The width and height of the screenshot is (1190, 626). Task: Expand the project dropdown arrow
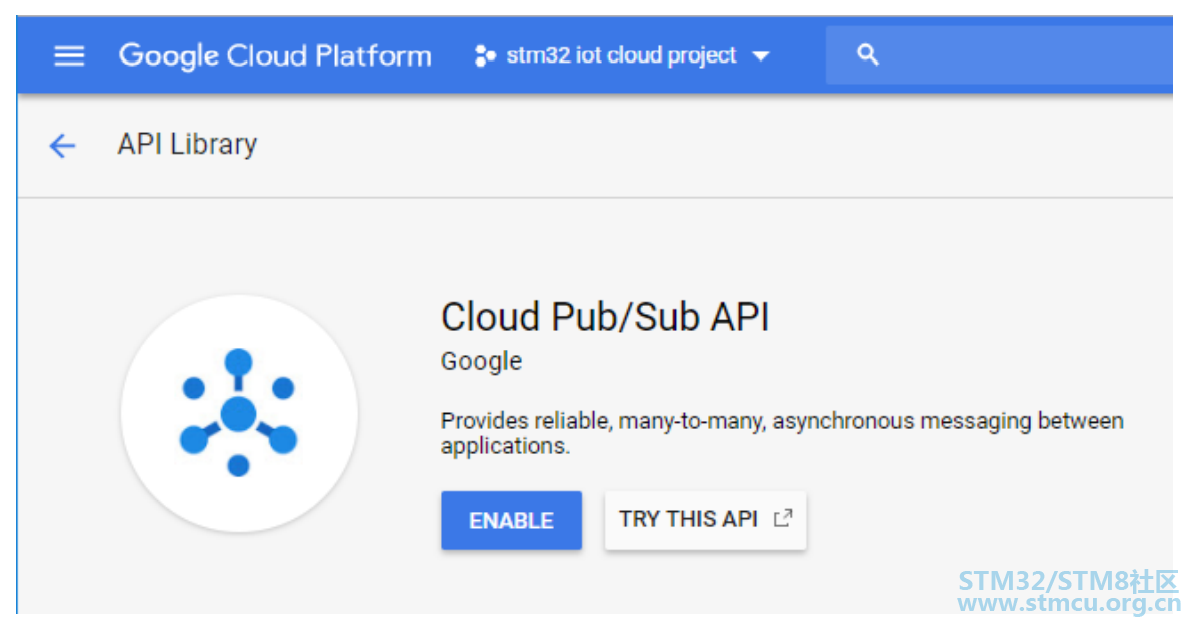click(760, 56)
